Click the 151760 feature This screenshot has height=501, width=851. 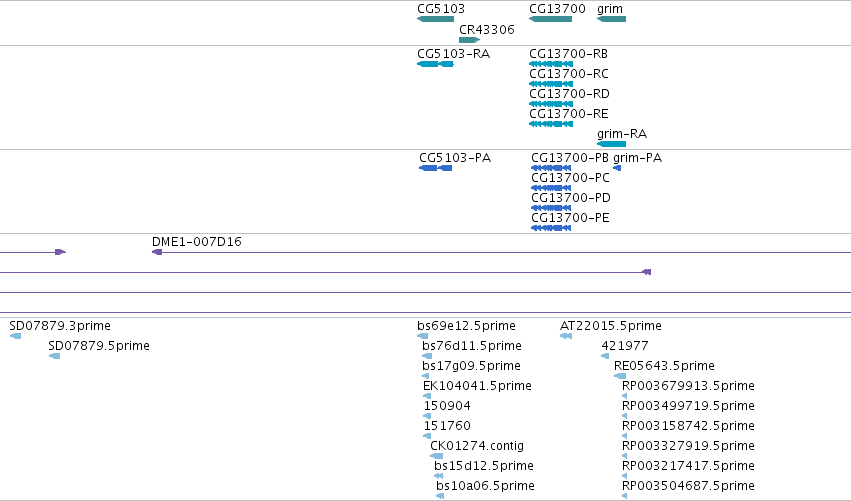point(427,436)
